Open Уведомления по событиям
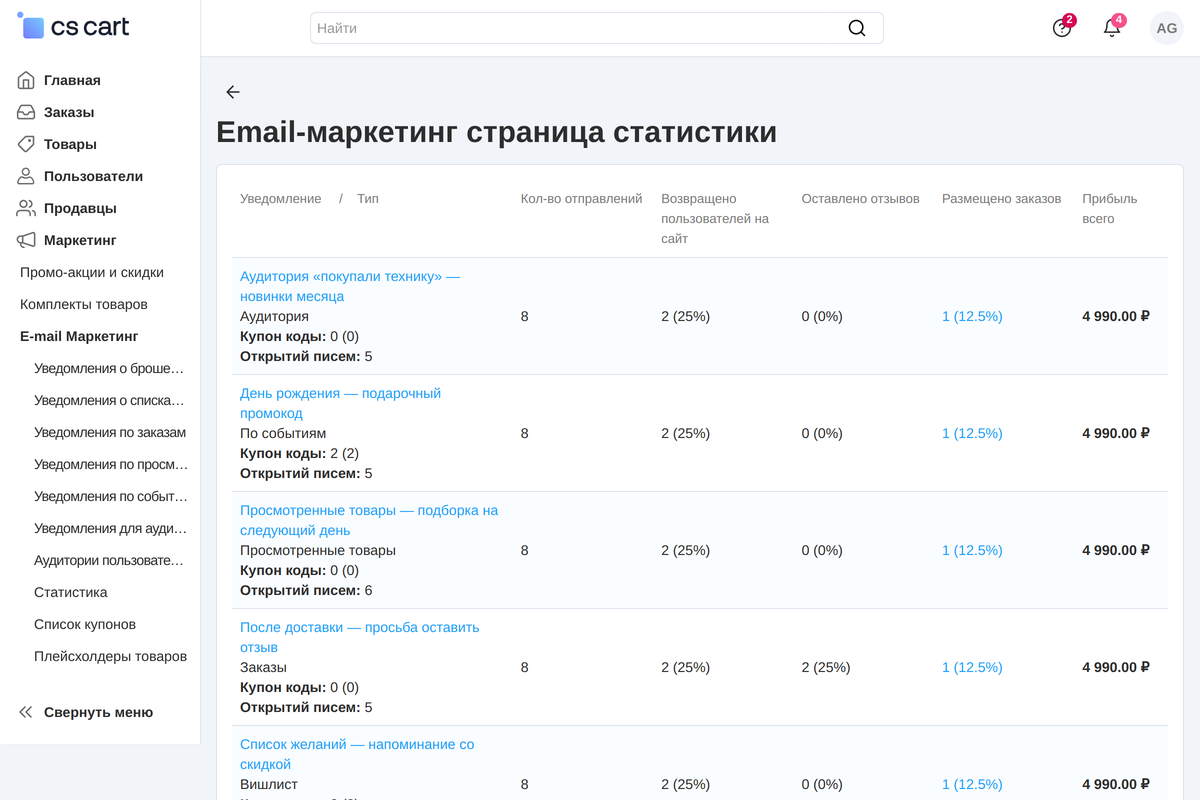 tap(111, 496)
